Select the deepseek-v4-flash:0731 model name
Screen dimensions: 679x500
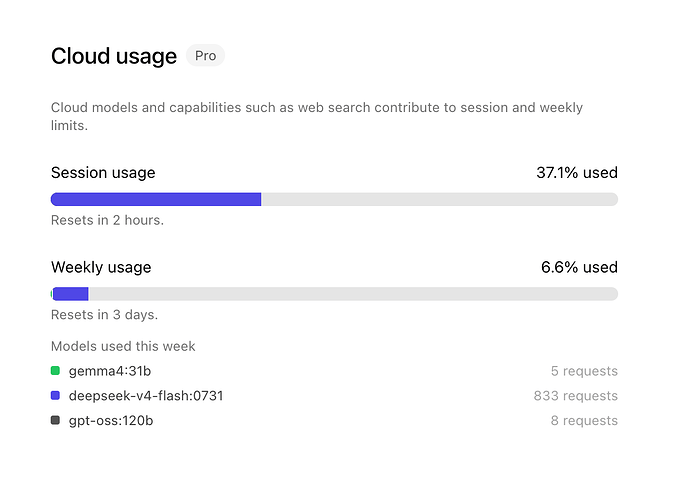tap(146, 396)
